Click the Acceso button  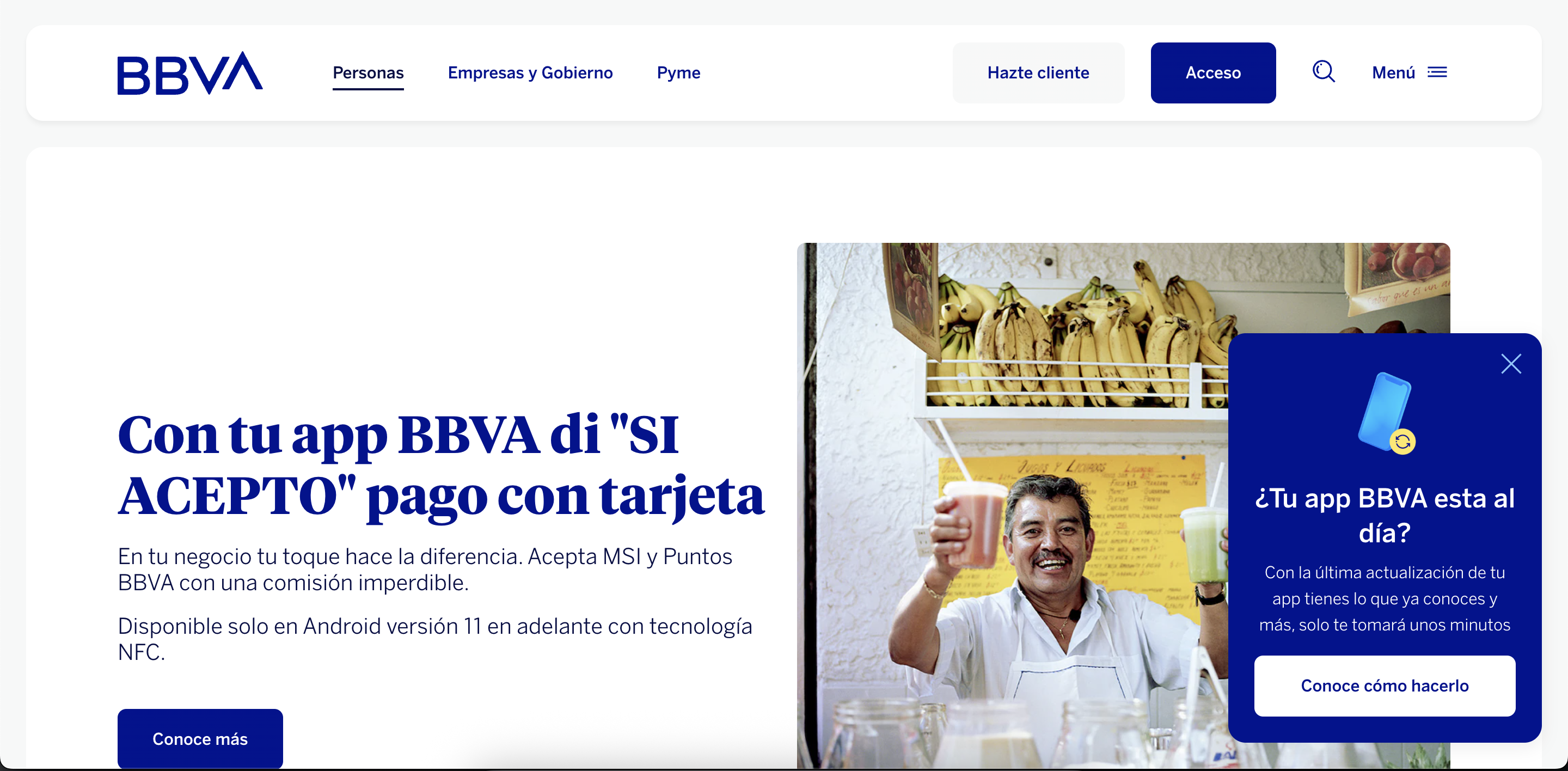[x=1212, y=73]
